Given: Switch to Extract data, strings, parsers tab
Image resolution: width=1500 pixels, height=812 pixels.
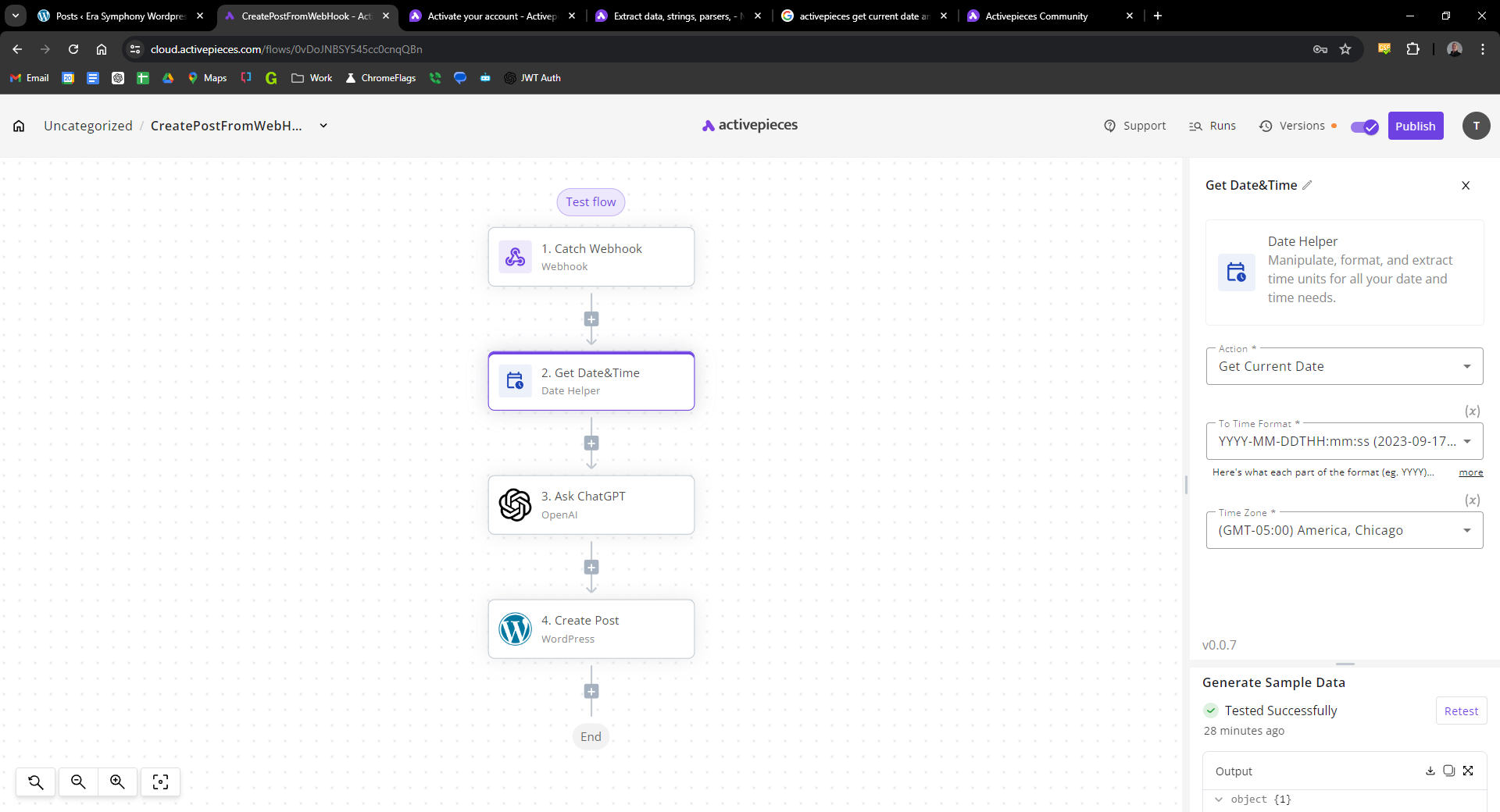Looking at the screenshot, I should [x=678, y=16].
